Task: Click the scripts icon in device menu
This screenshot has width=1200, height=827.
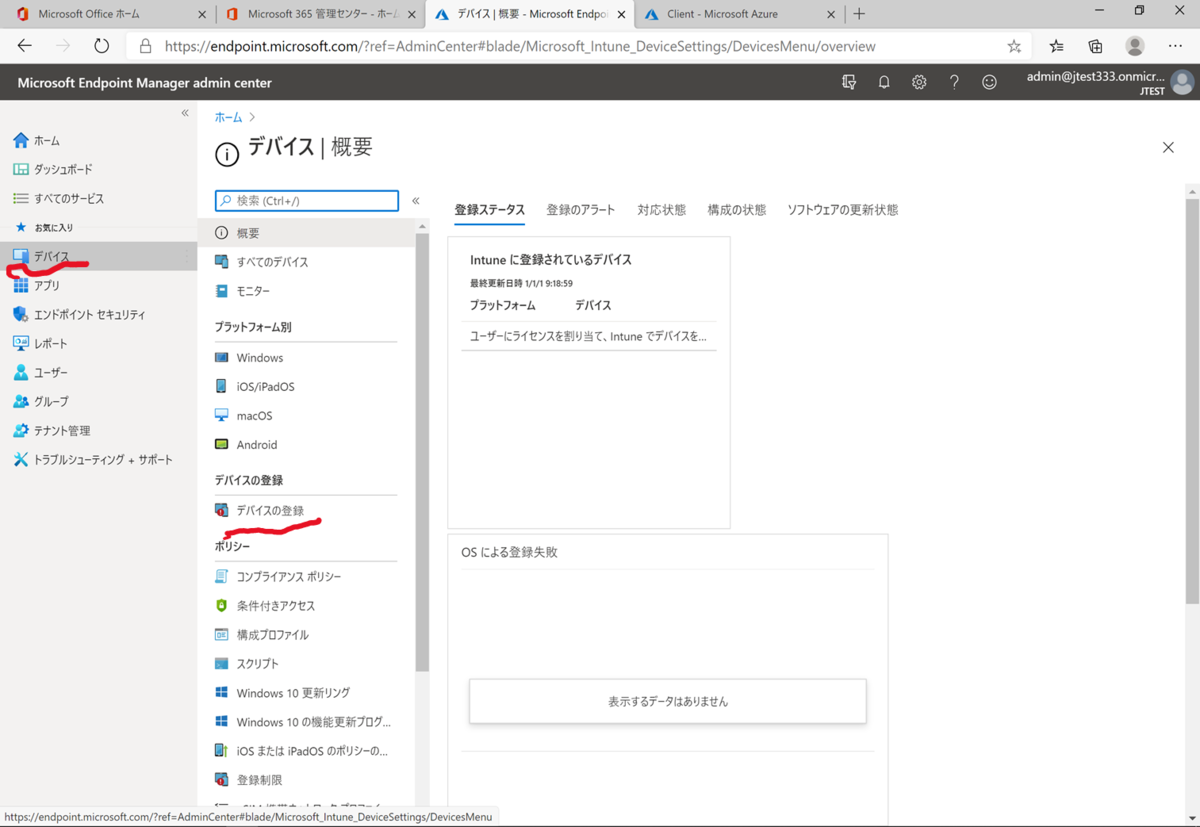Action: coord(222,664)
